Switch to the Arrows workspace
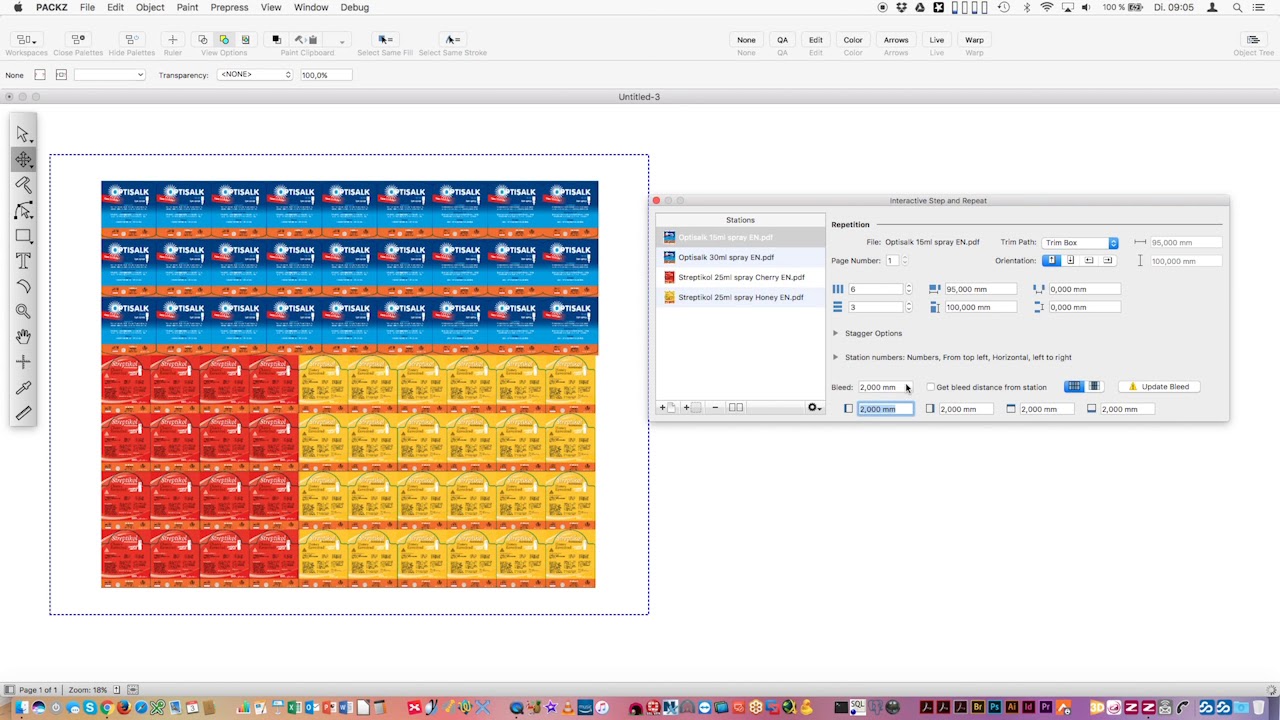Screen dimensions: 1280x720 [896, 40]
